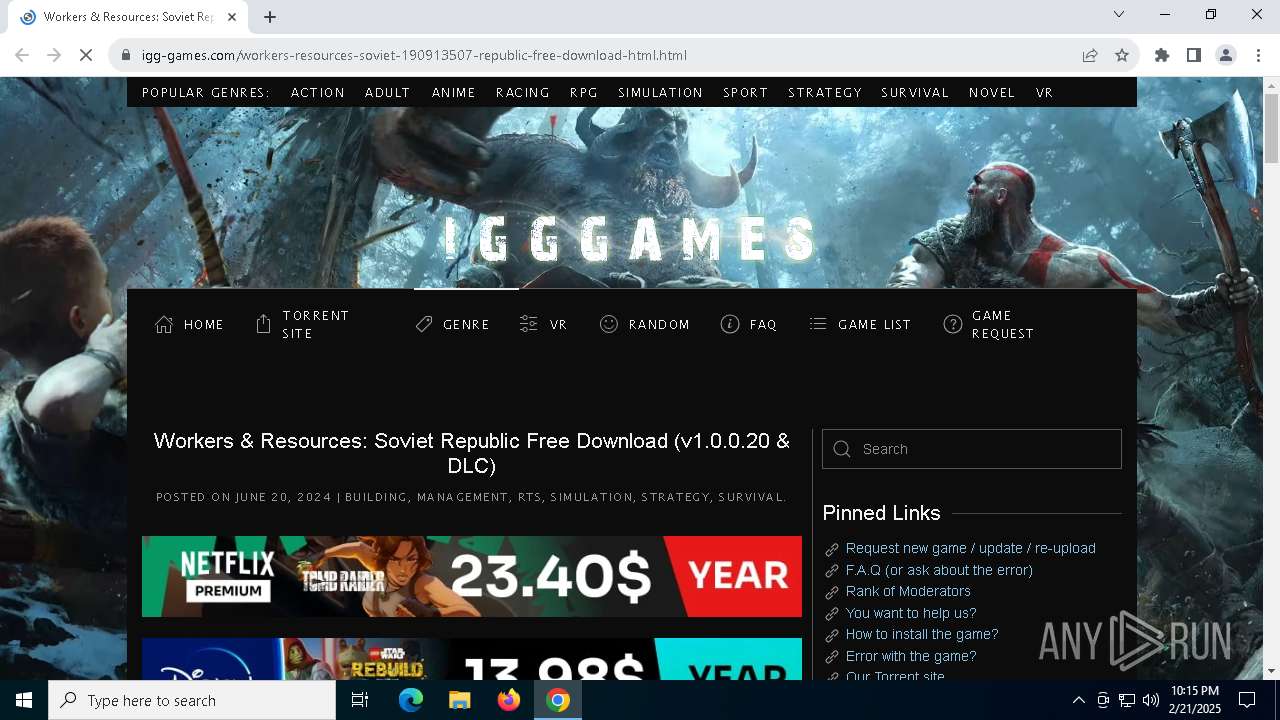Click the FAQ info icon
This screenshot has height=720, width=1280.
pos(730,324)
